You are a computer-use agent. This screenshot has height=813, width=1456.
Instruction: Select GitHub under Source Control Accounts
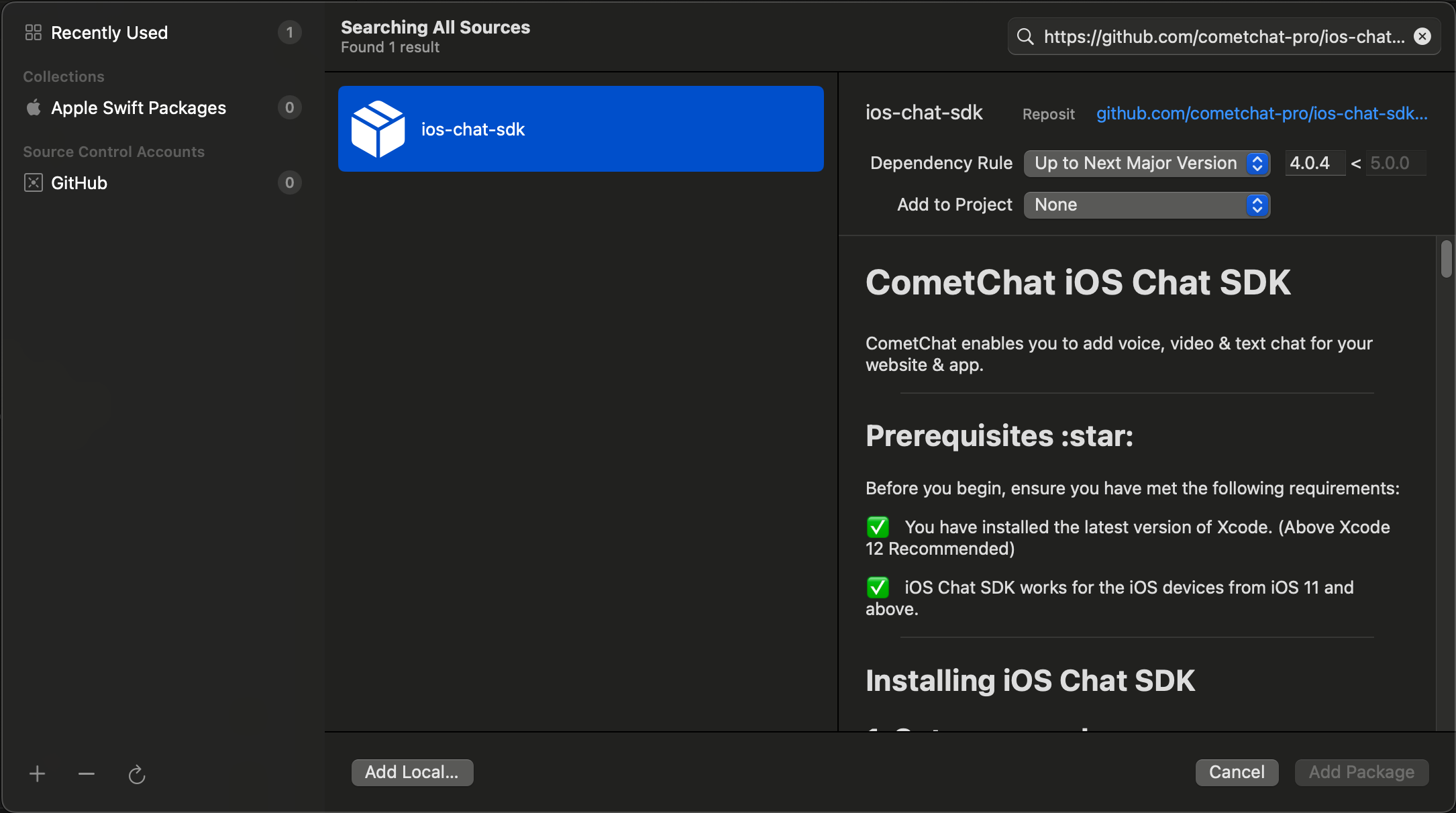[79, 182]
